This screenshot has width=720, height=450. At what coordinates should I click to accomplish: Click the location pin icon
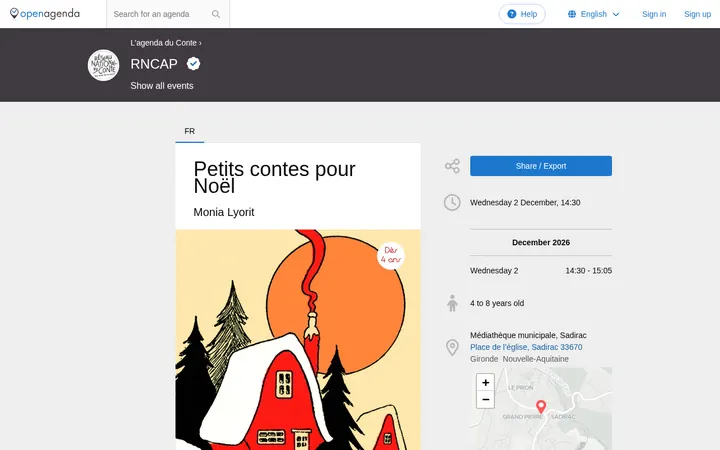452,347
